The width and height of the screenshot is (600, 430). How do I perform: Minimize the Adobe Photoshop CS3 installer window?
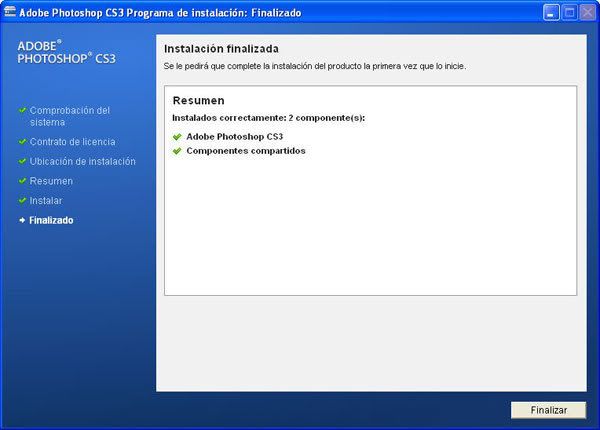(551, 13)
